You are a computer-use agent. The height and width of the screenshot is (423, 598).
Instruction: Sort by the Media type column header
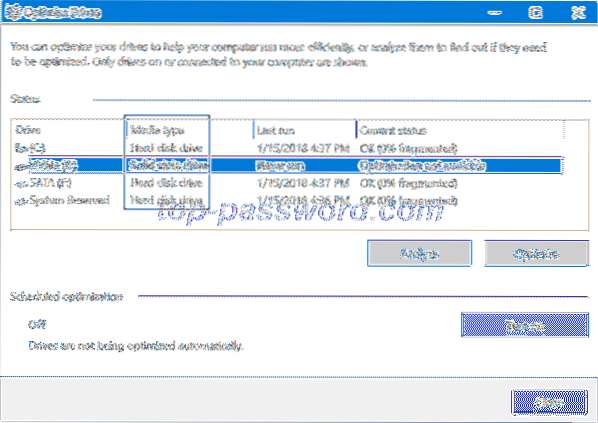157,130
